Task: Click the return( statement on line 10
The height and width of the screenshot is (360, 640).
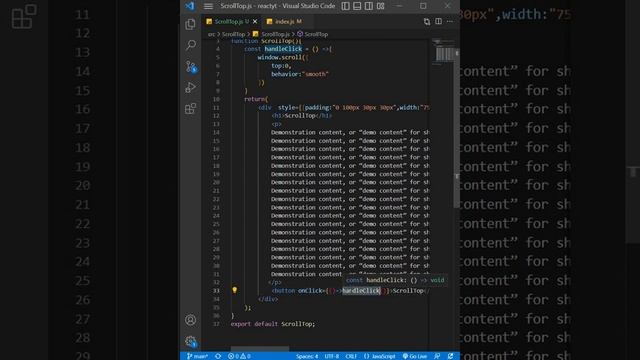Action: click(x=256, y=99)
